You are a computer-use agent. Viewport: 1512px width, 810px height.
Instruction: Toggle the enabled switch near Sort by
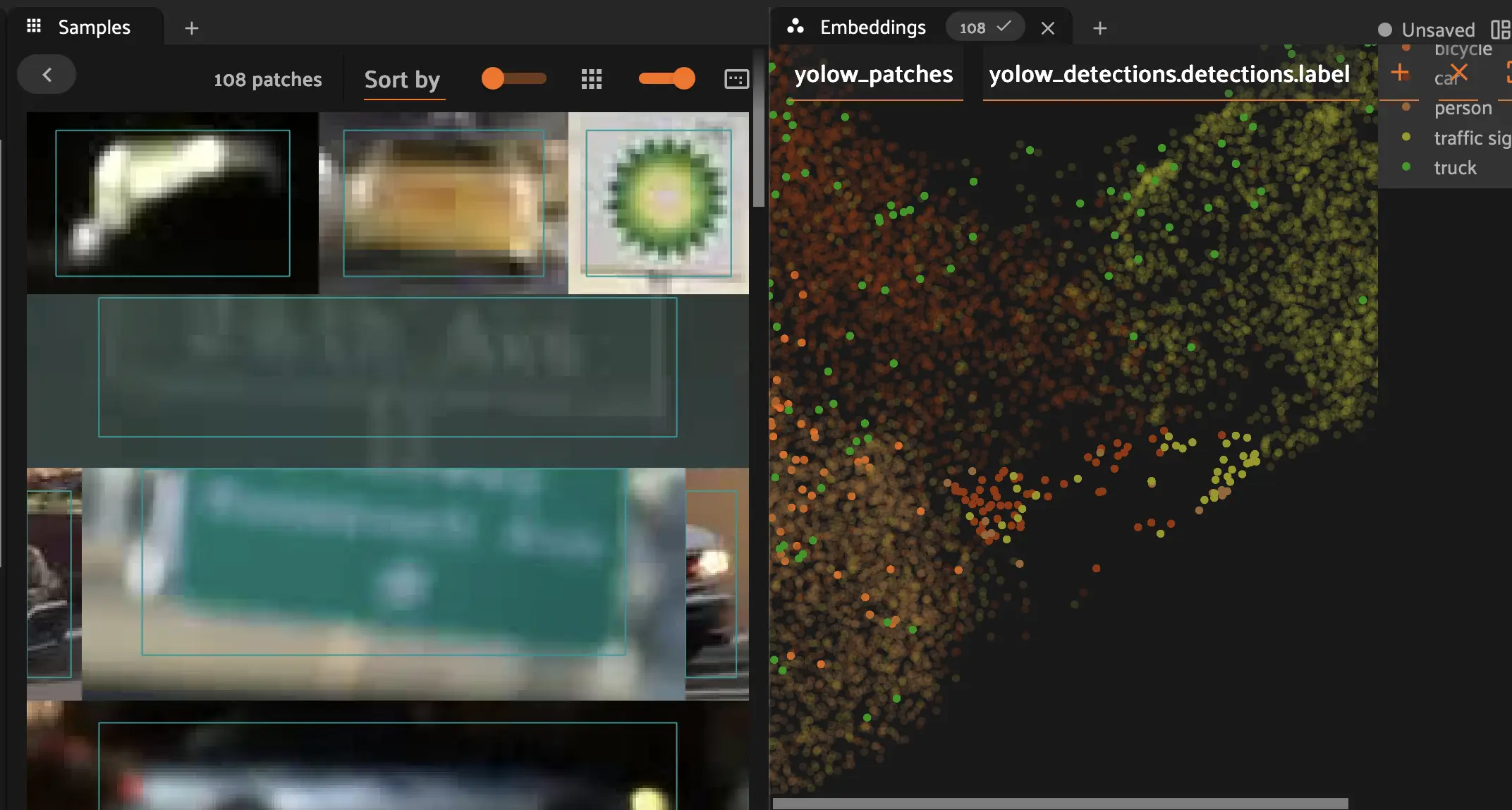coord(666,78)
